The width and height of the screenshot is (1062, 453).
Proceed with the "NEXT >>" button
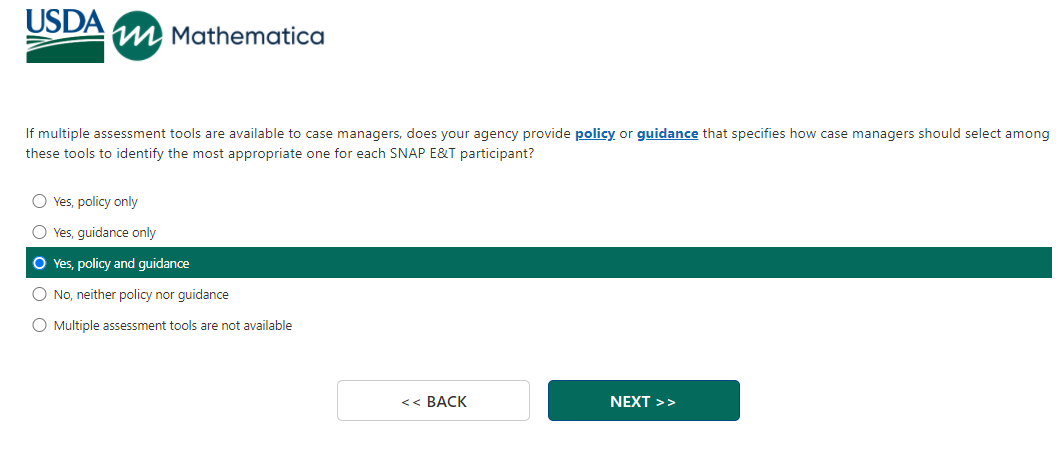click(643, 401)
